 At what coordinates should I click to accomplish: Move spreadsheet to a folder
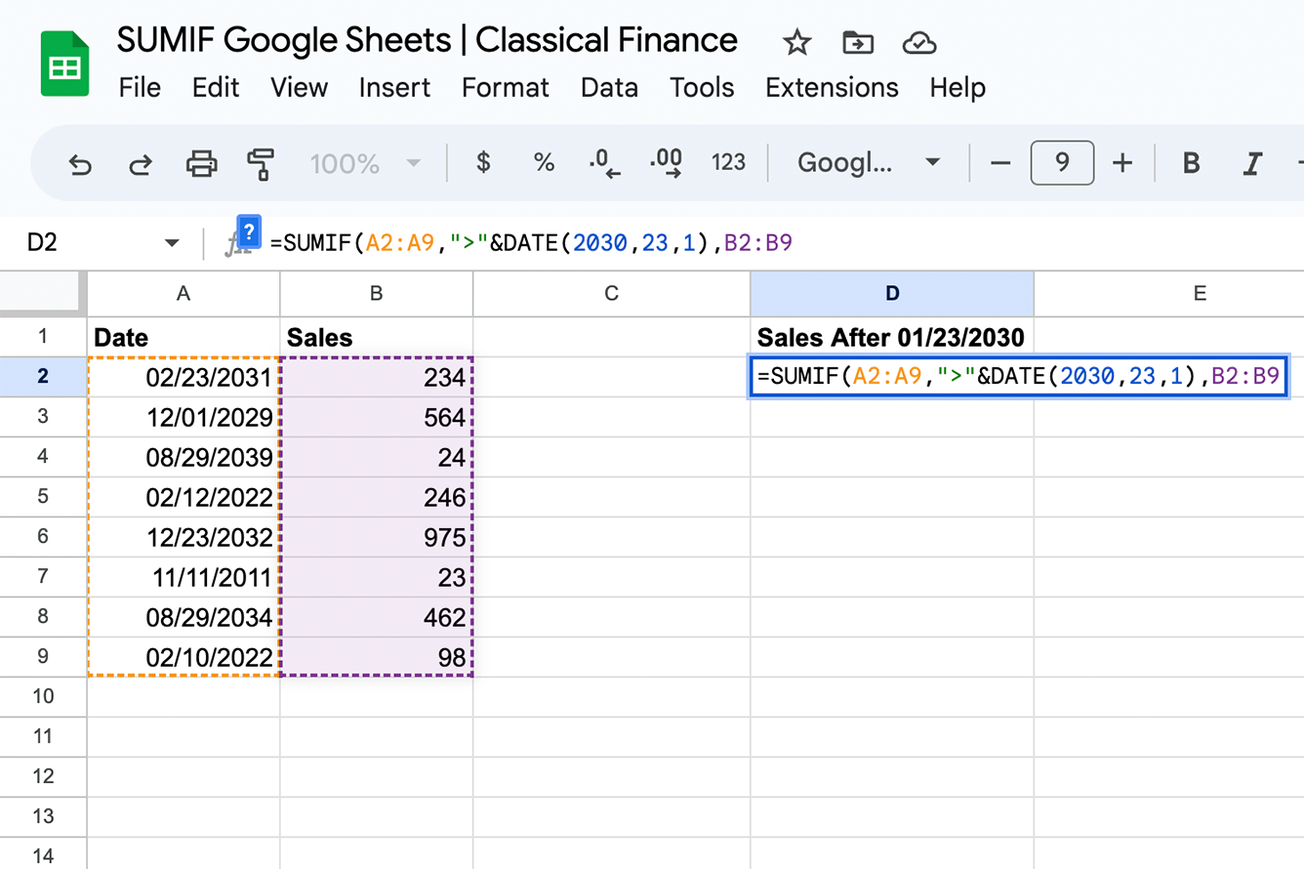click(857, 42)
